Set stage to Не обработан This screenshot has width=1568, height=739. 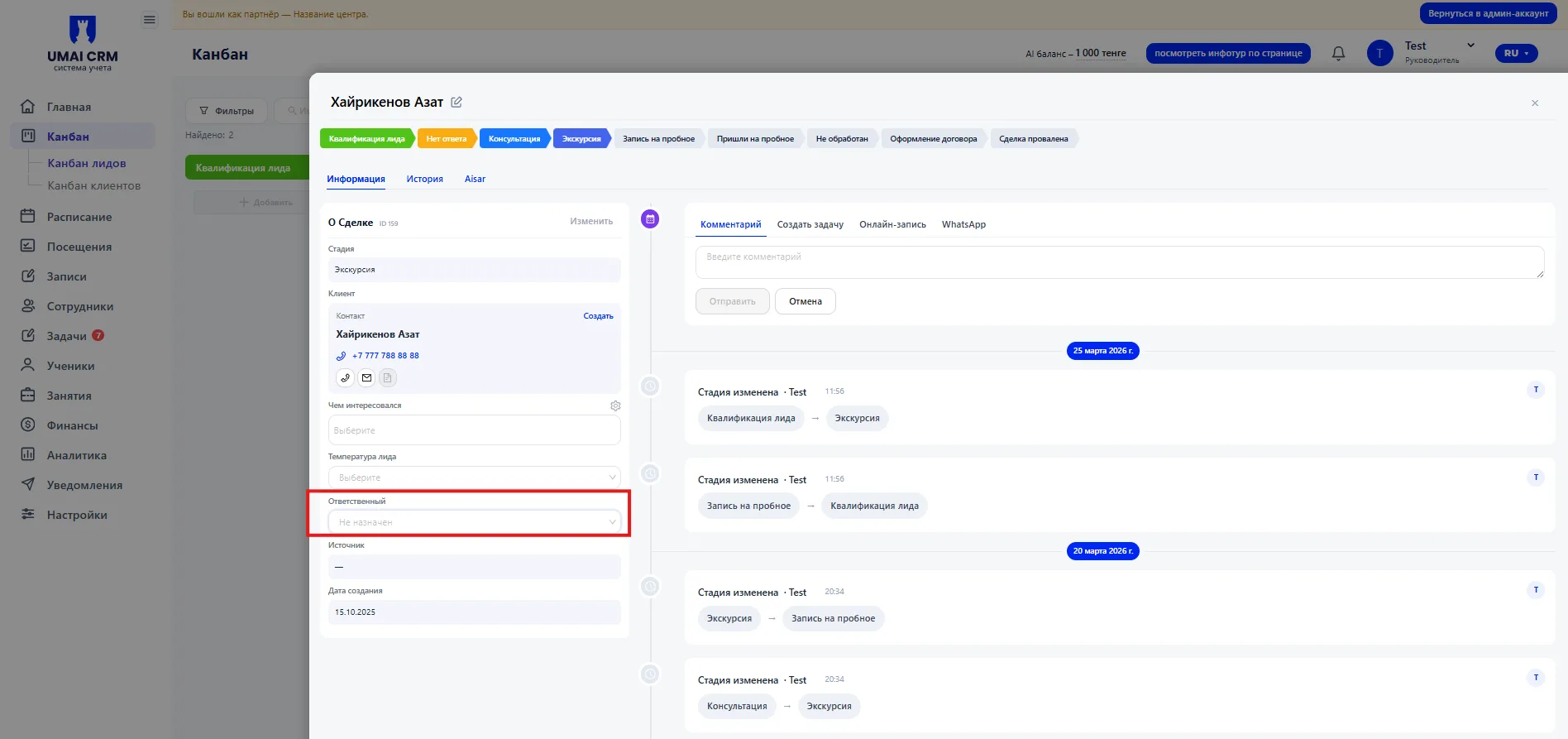tap(842, 138)
